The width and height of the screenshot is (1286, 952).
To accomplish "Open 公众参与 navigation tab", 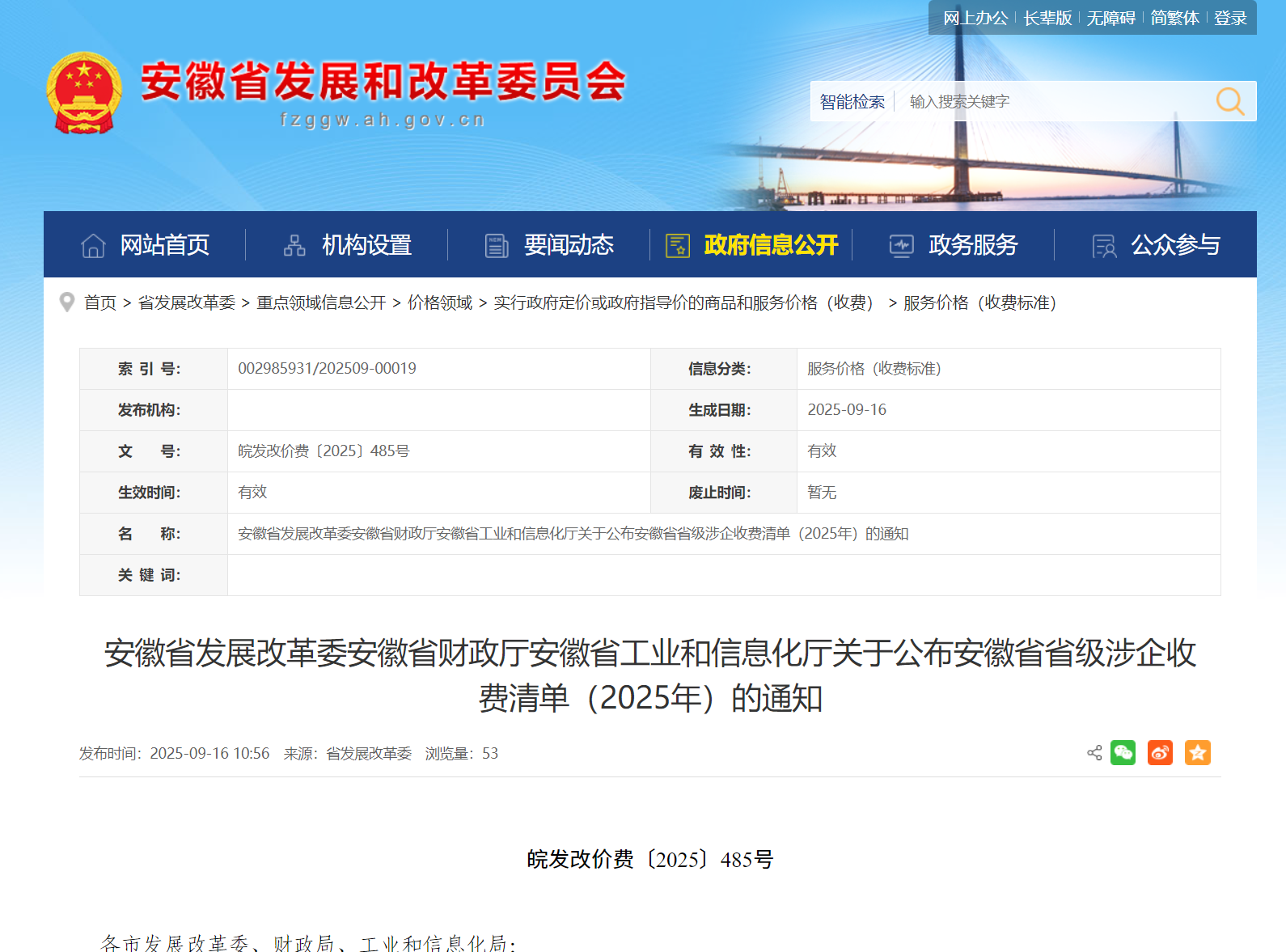I will [x=1156, y=244].
